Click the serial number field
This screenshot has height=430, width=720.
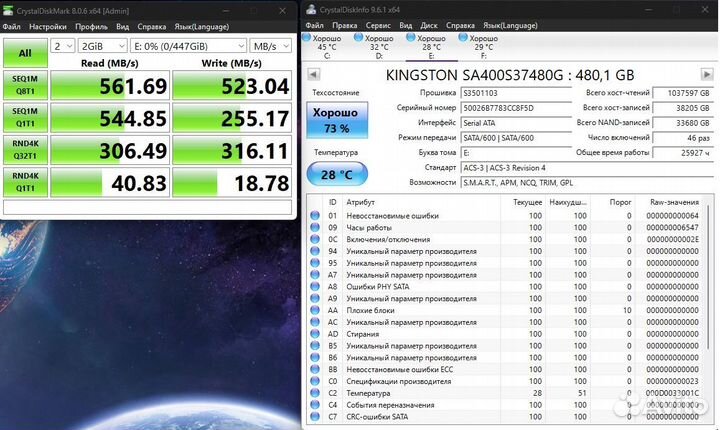coord(516,108)
